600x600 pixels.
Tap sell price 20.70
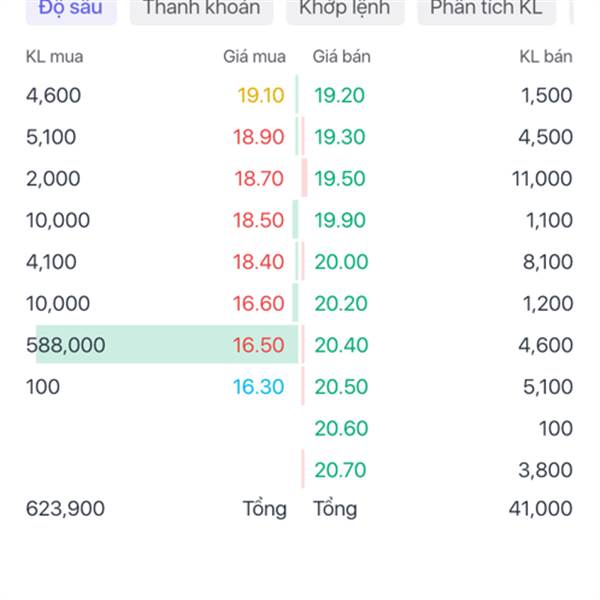(x=340, y=470)
